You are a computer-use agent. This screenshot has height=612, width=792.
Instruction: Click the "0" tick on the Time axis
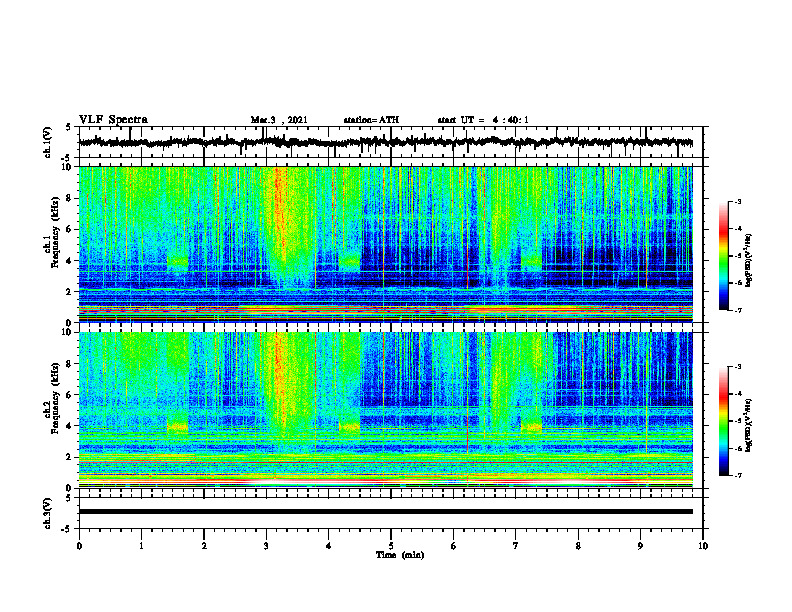click(x=79, y=546)
